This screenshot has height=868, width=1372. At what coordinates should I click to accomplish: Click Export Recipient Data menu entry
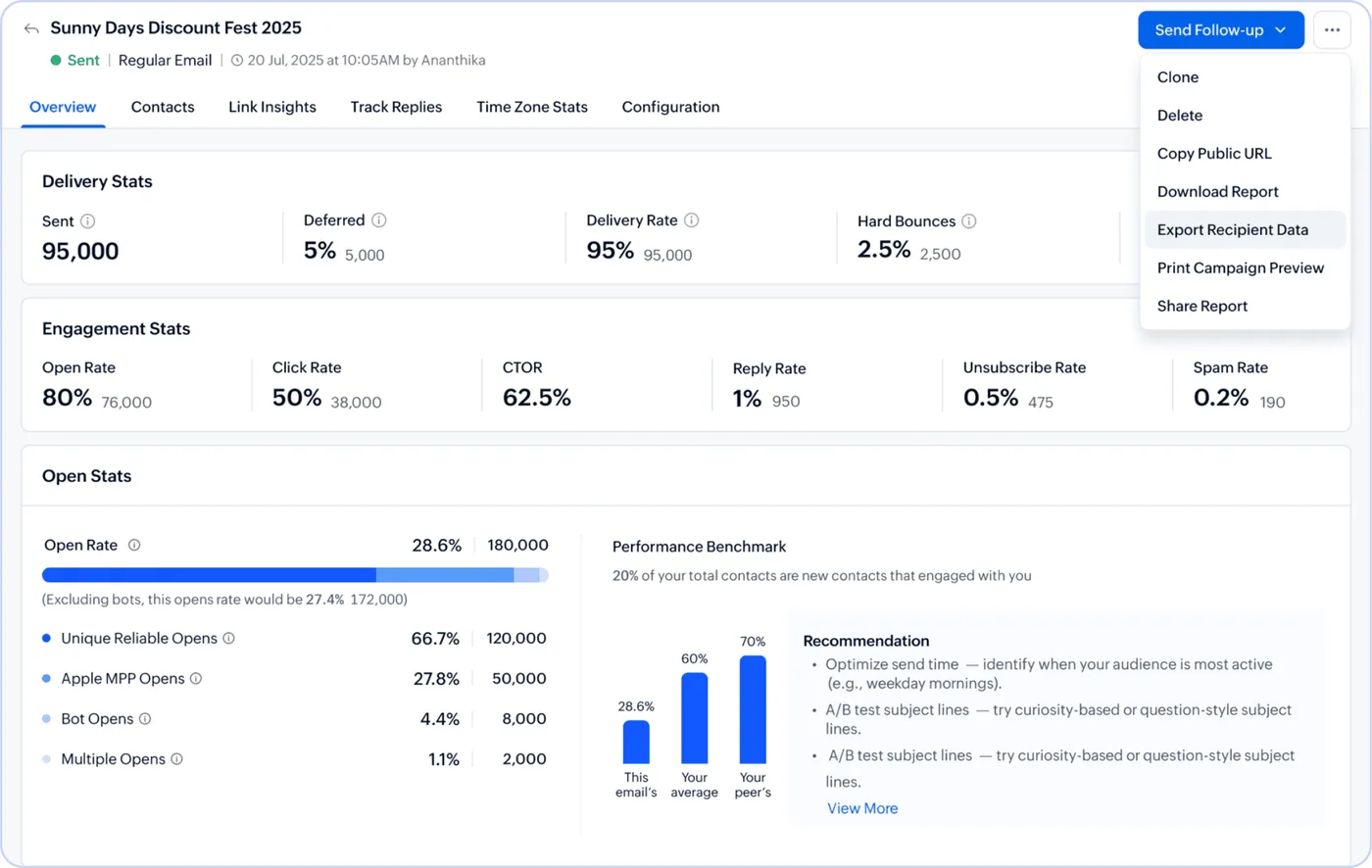pos(1245,230)
